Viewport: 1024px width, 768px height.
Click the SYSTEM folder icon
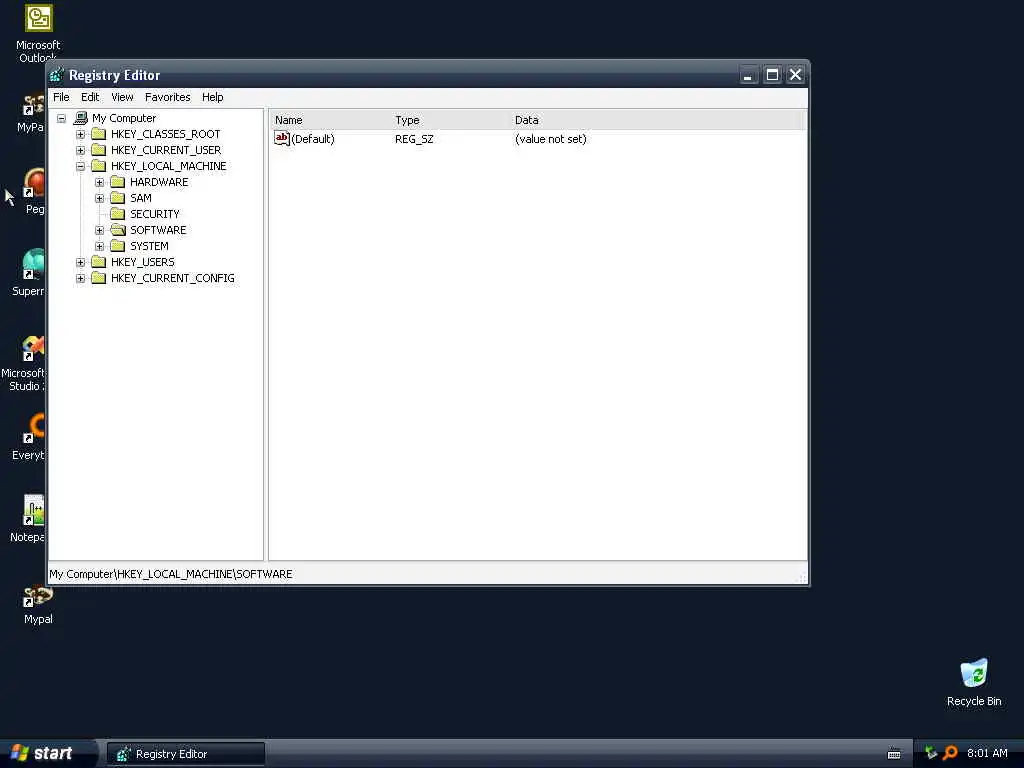pos(118,246)
